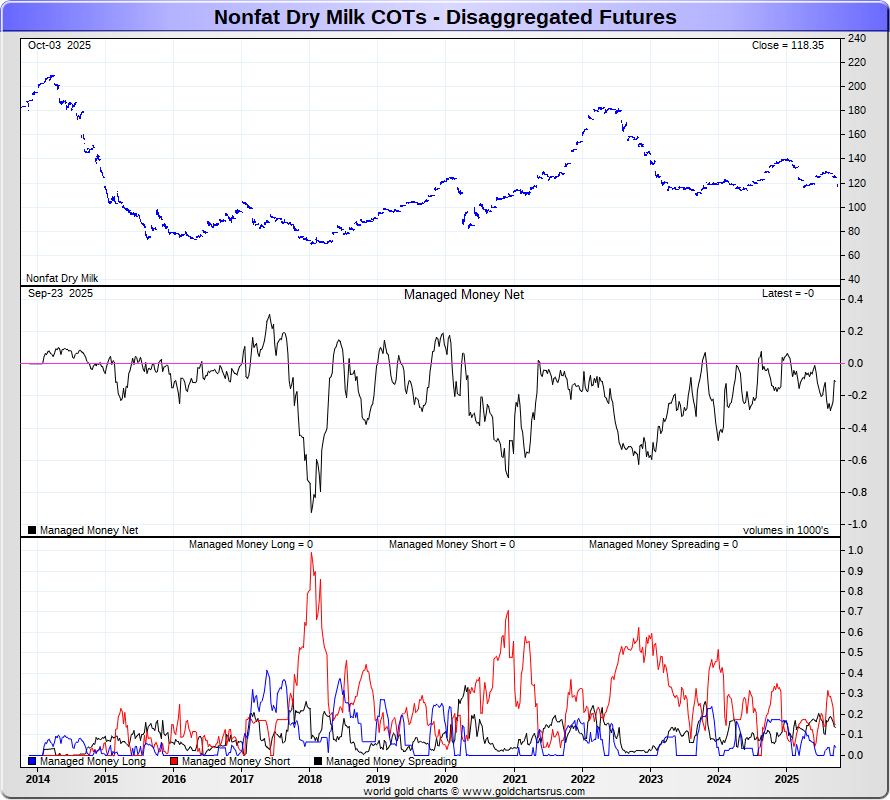The width and height of the screenshot is (890, 800).
Task: Click the 2024 x-axis year label
Action: [719, 780]
